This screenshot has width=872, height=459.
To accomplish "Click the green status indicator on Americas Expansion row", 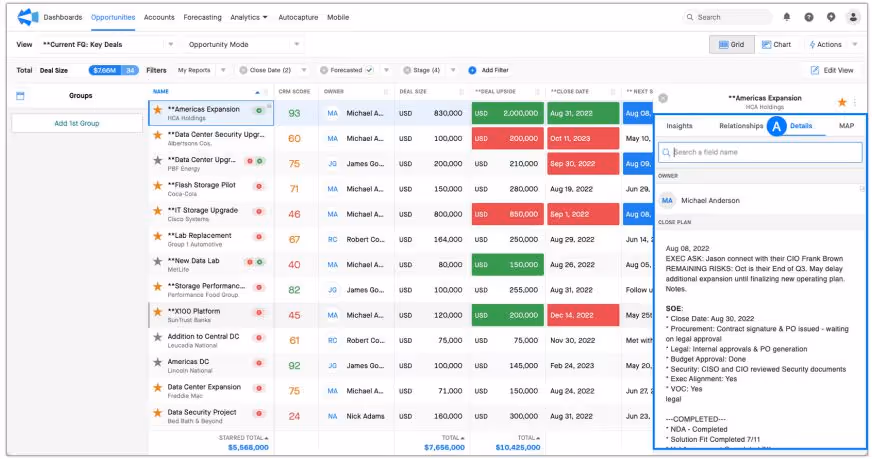I will click(259, 110).
